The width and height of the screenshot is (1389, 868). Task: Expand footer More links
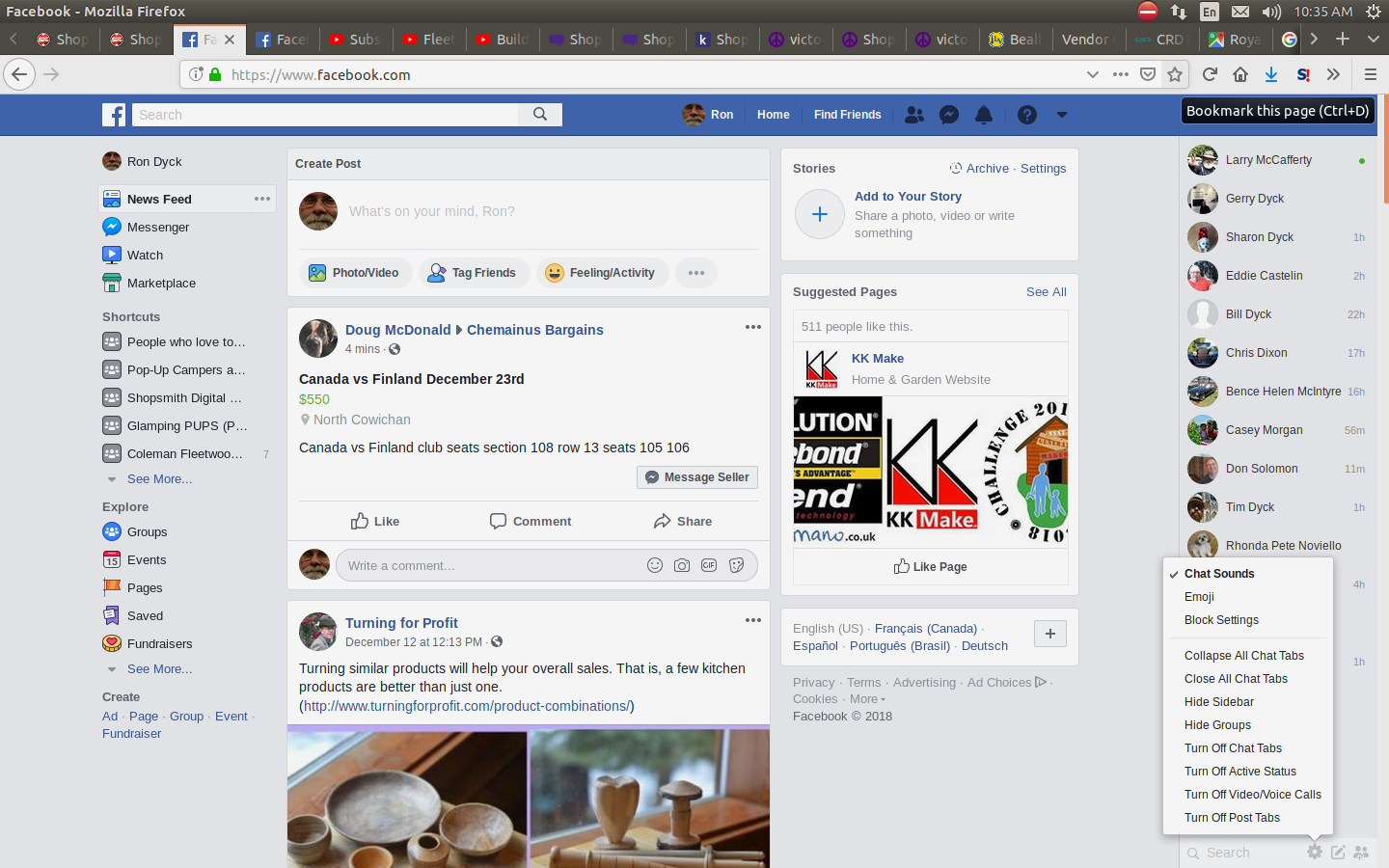(867, 699)
